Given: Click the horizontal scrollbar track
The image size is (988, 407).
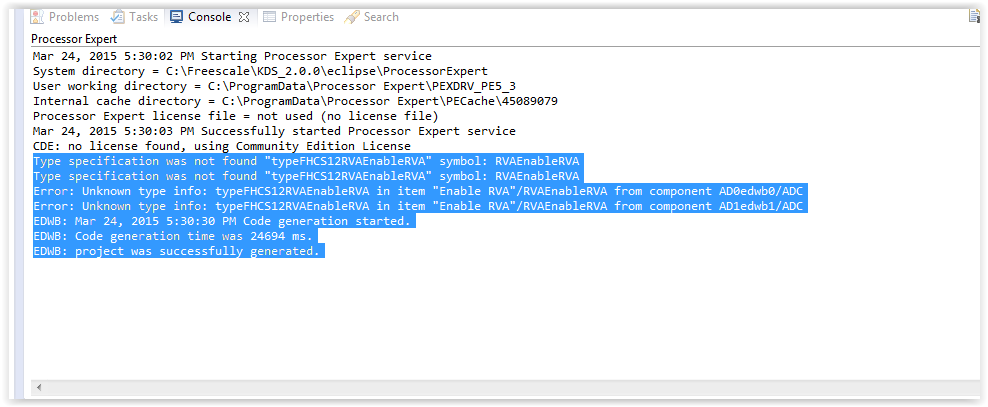Looking at the screenshot, I should [500, 387].
